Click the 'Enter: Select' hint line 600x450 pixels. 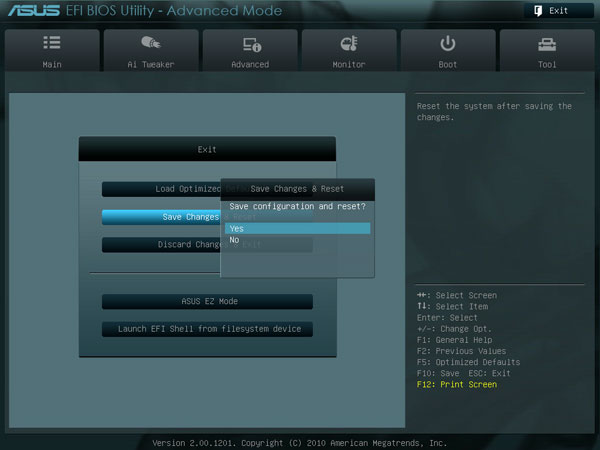pyautogui.click(x=447, y=318)
